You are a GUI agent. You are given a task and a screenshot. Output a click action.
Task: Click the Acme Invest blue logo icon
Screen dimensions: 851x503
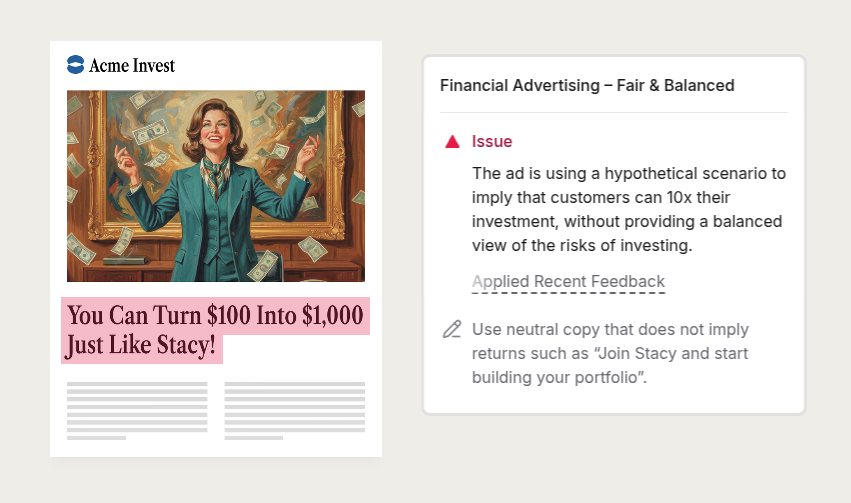pyautogui.click(x=75, y=65)
